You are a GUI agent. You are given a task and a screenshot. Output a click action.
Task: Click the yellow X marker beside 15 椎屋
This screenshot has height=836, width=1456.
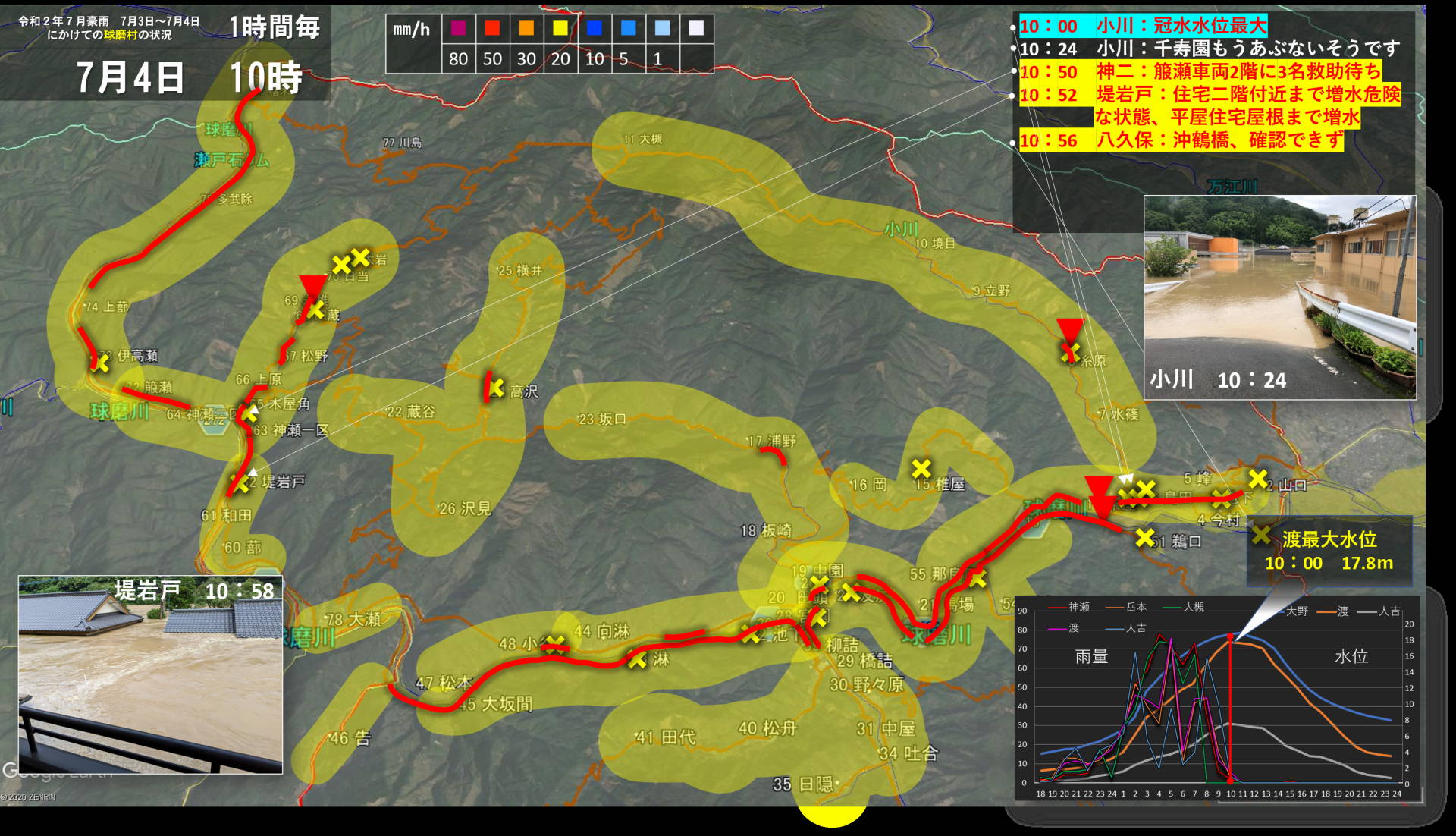tap(921, 468)
